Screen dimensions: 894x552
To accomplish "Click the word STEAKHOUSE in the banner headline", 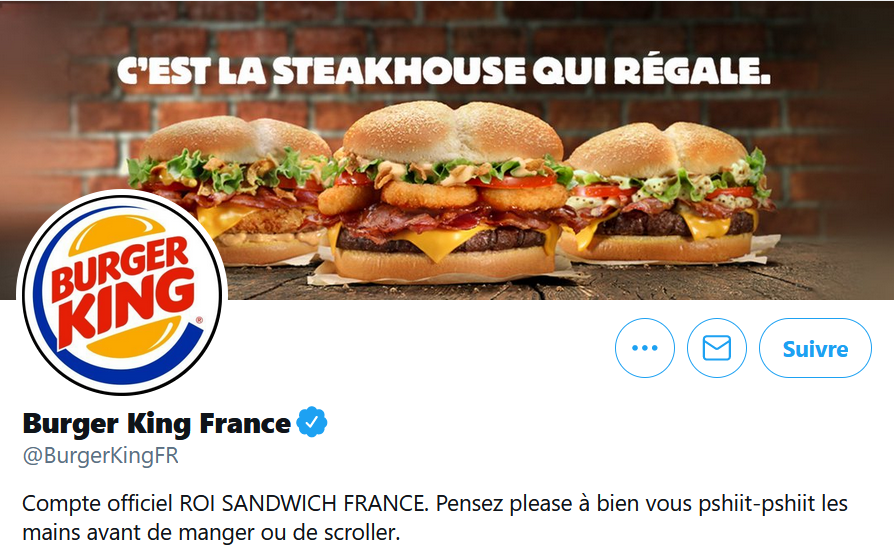I will [397, 71].
